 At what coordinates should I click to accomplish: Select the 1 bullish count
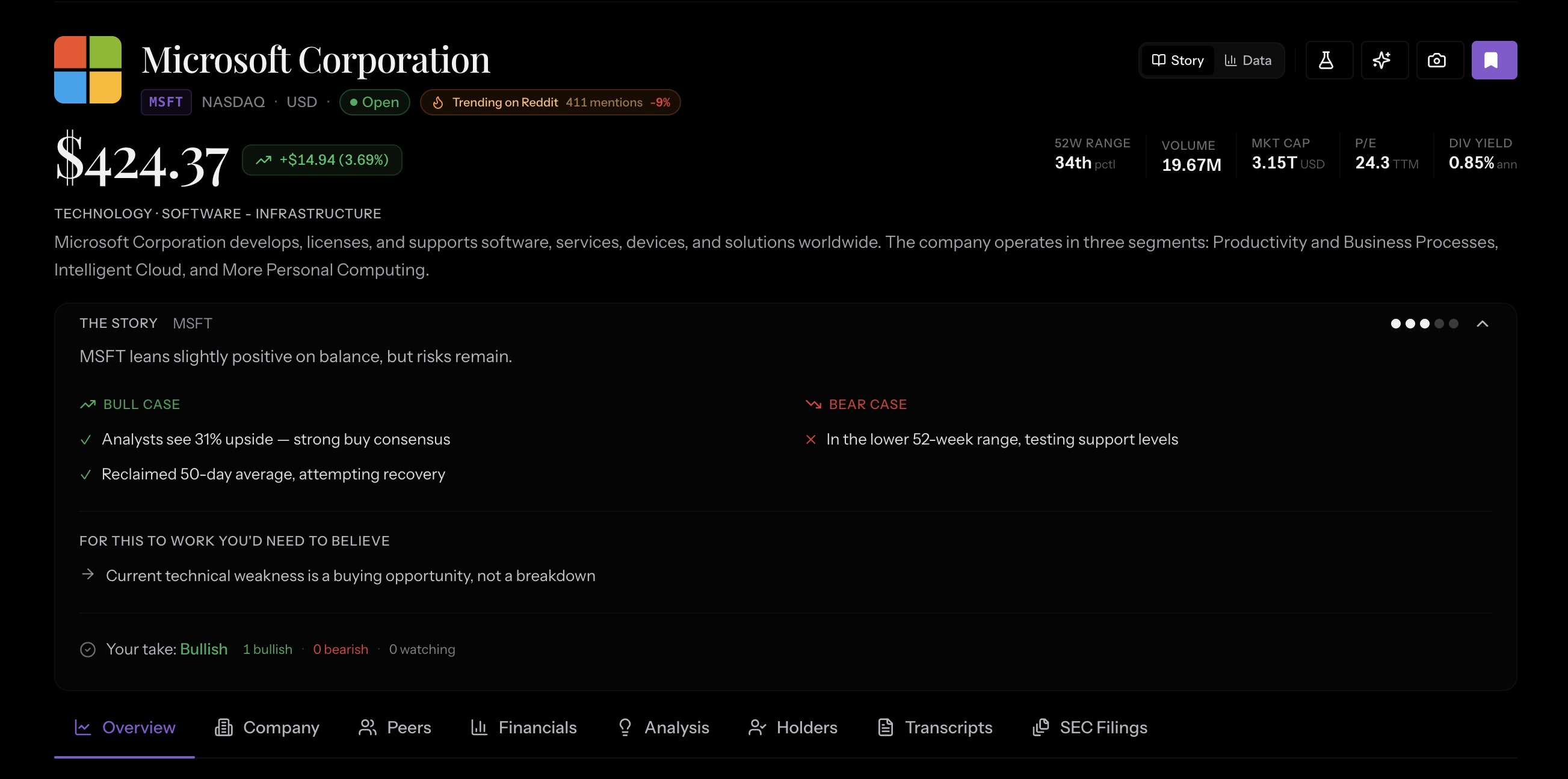click(267, 650)
